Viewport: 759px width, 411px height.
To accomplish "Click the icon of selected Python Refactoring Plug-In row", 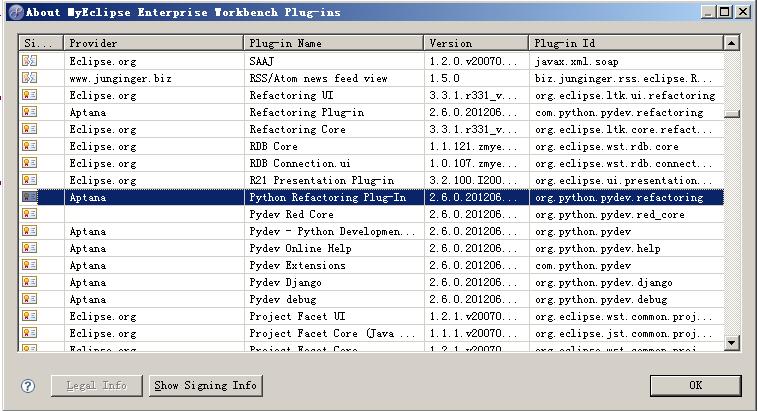I will click(29, 197).
